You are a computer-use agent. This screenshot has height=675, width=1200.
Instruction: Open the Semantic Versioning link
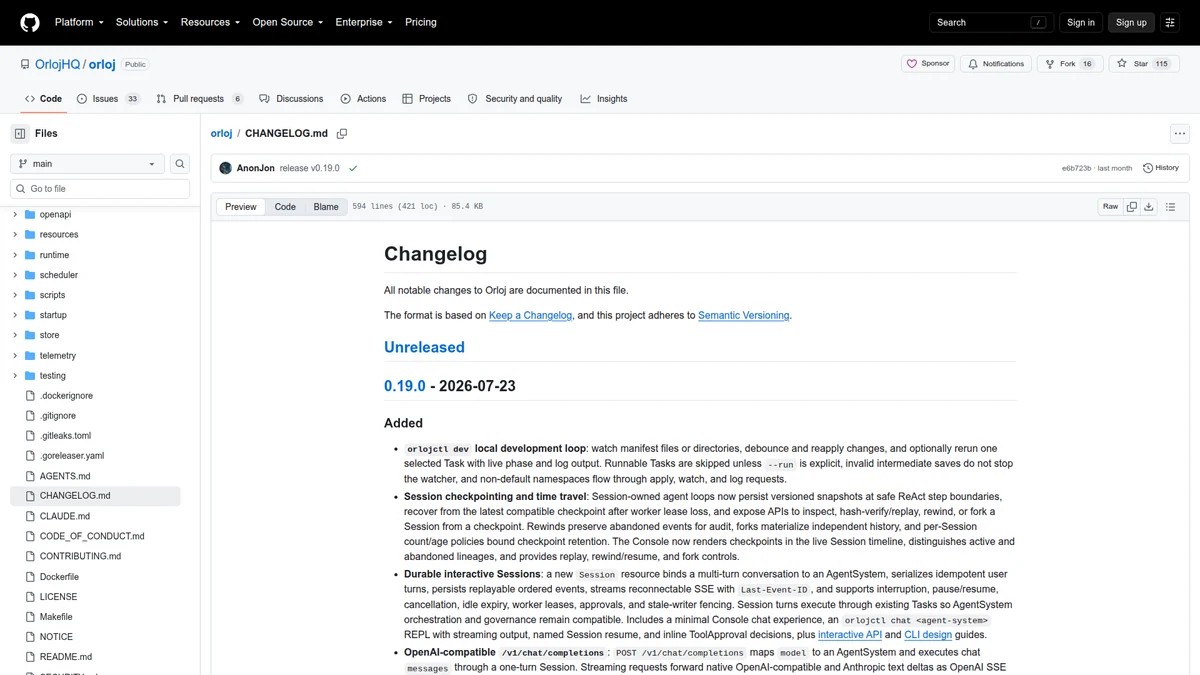coord(744,315)
